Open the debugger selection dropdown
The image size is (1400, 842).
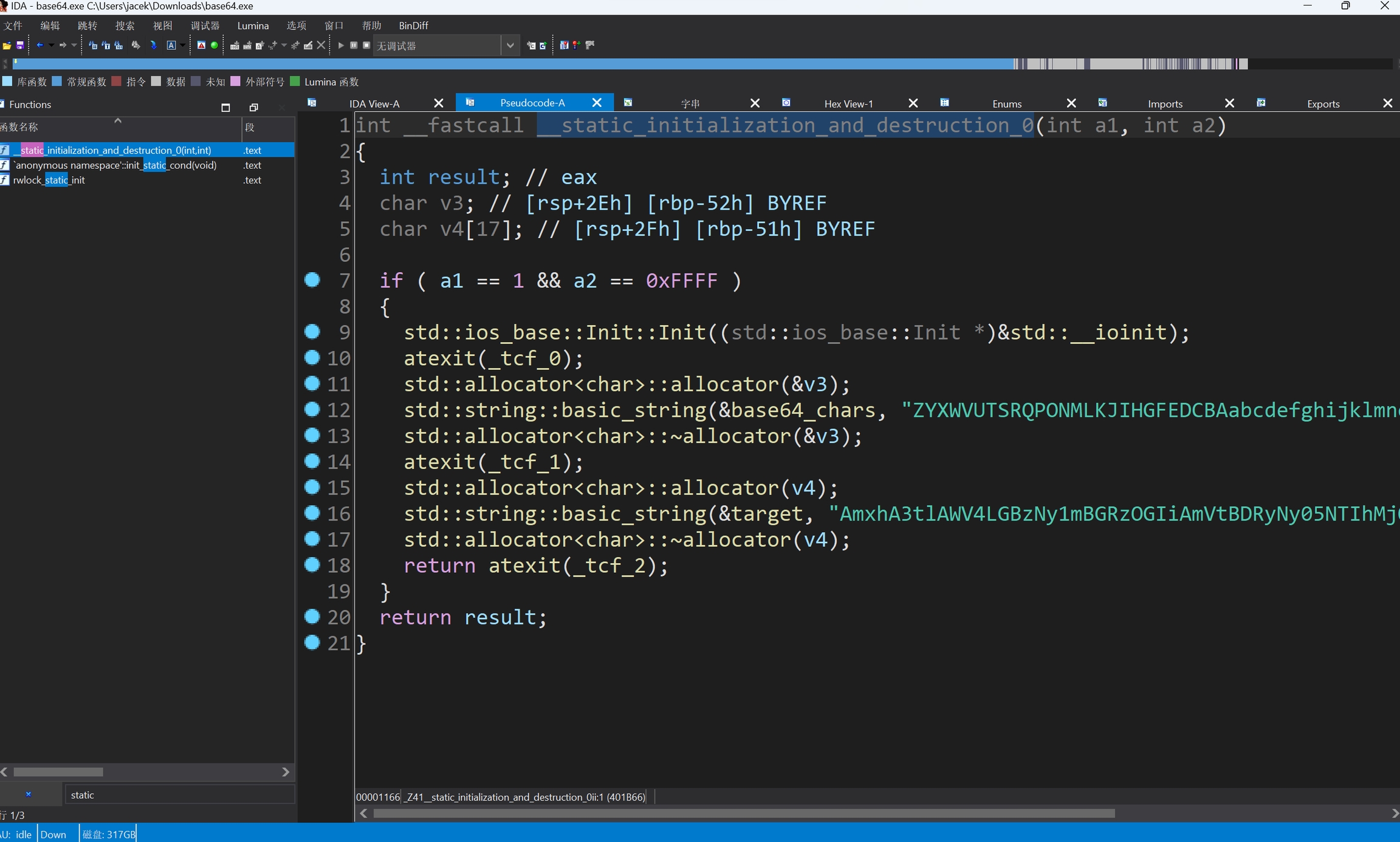pos(510,46)
